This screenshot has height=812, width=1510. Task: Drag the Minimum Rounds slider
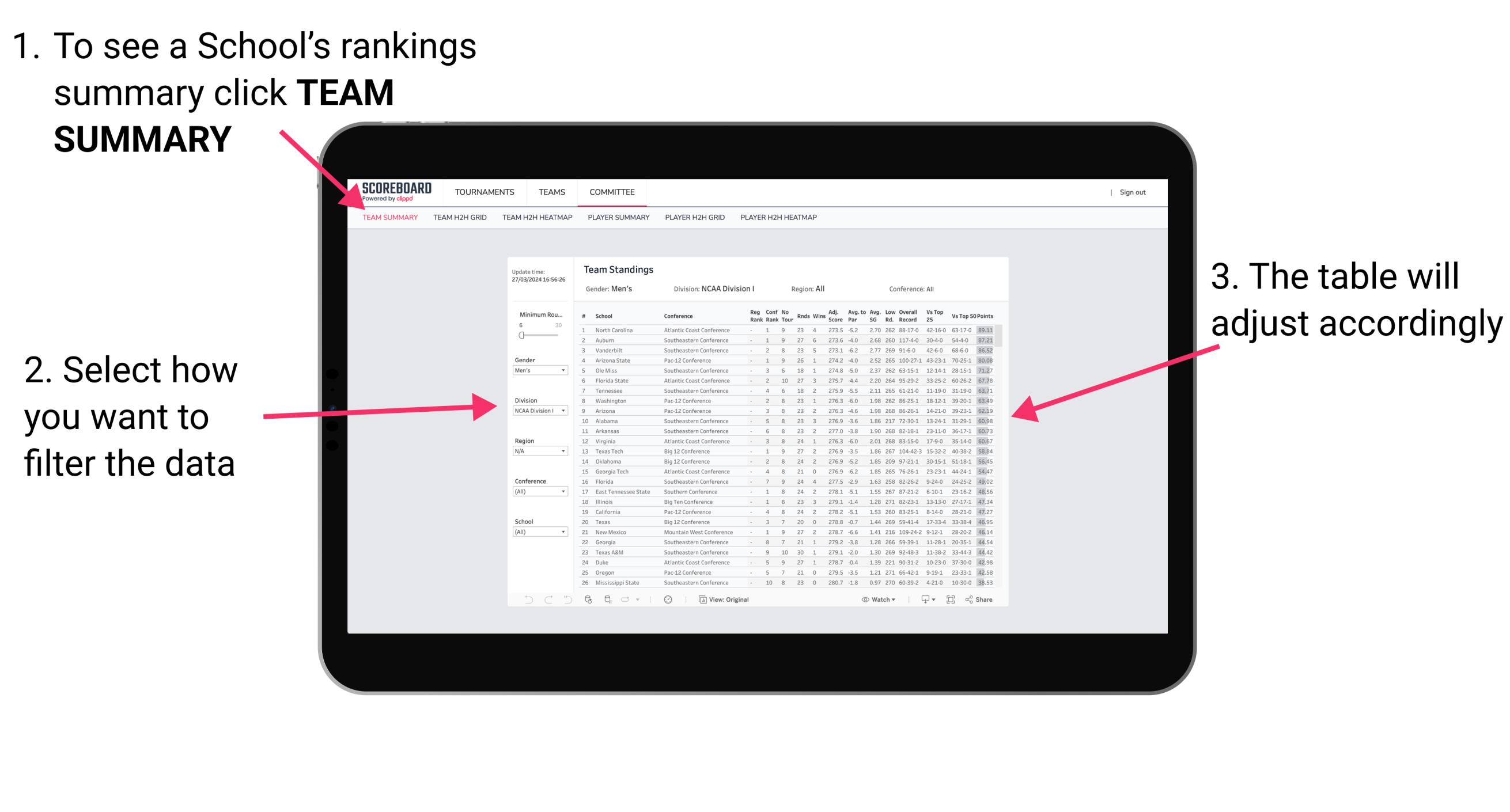521,335
